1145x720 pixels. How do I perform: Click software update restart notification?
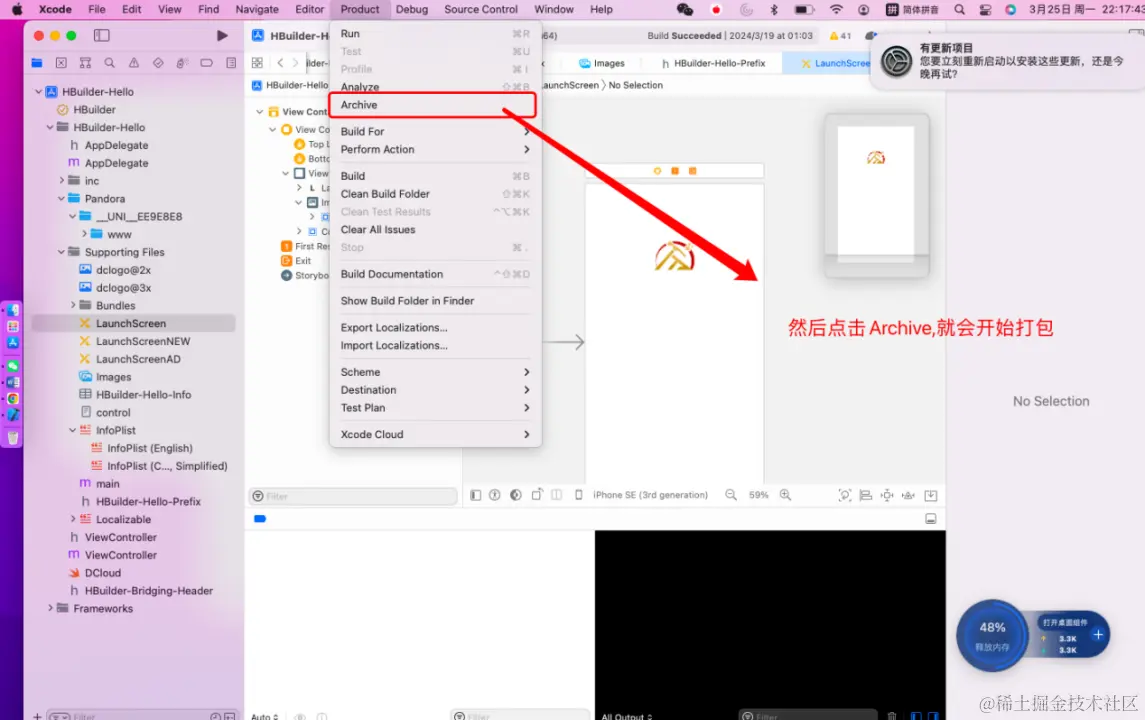pos(1008,61)
